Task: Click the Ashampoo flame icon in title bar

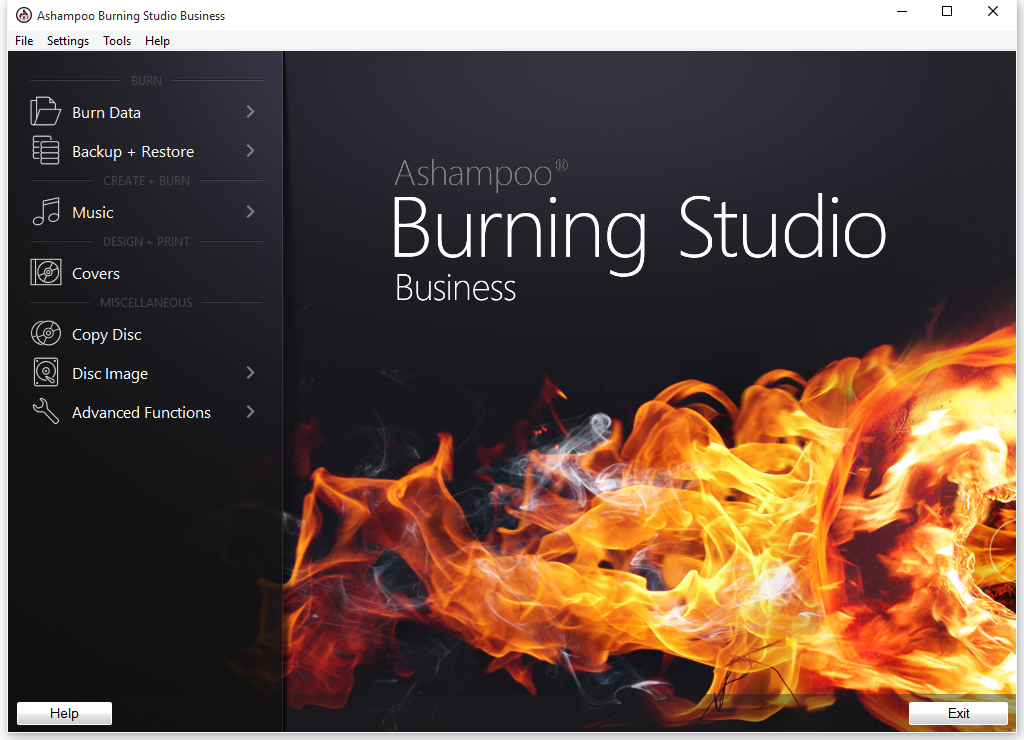Action: pyautogui.click(x=24, y=15)
